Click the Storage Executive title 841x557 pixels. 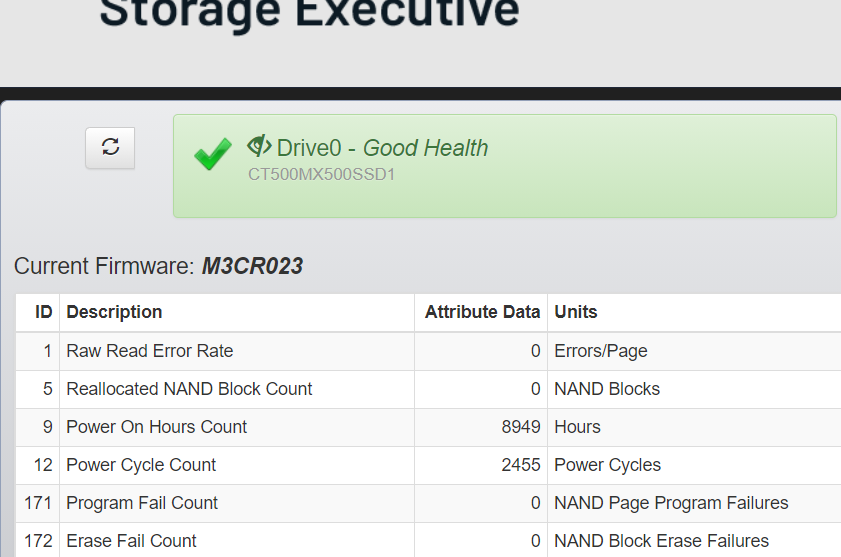point(309,12)
